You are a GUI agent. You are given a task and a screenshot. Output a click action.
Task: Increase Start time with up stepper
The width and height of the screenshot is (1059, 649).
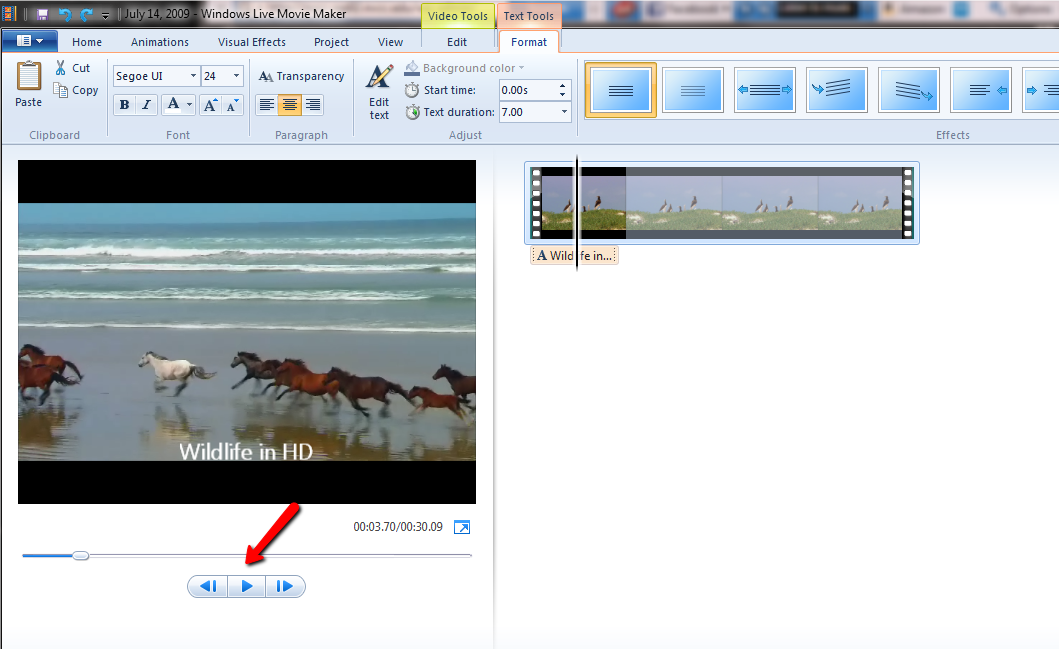563,85
